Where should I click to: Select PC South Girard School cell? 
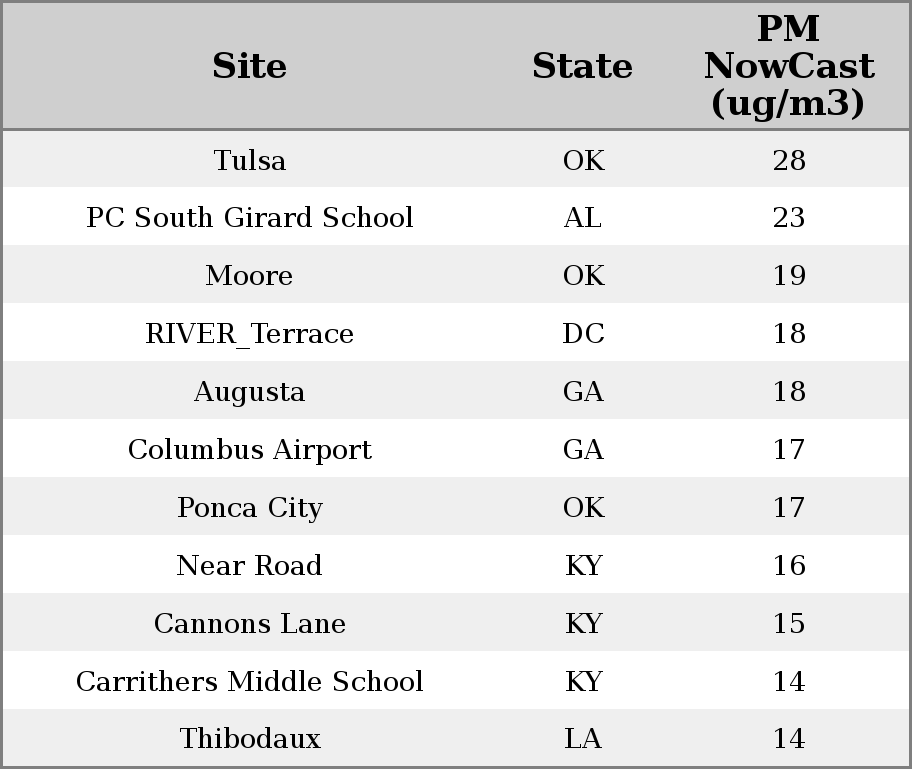tap(250, 217)
